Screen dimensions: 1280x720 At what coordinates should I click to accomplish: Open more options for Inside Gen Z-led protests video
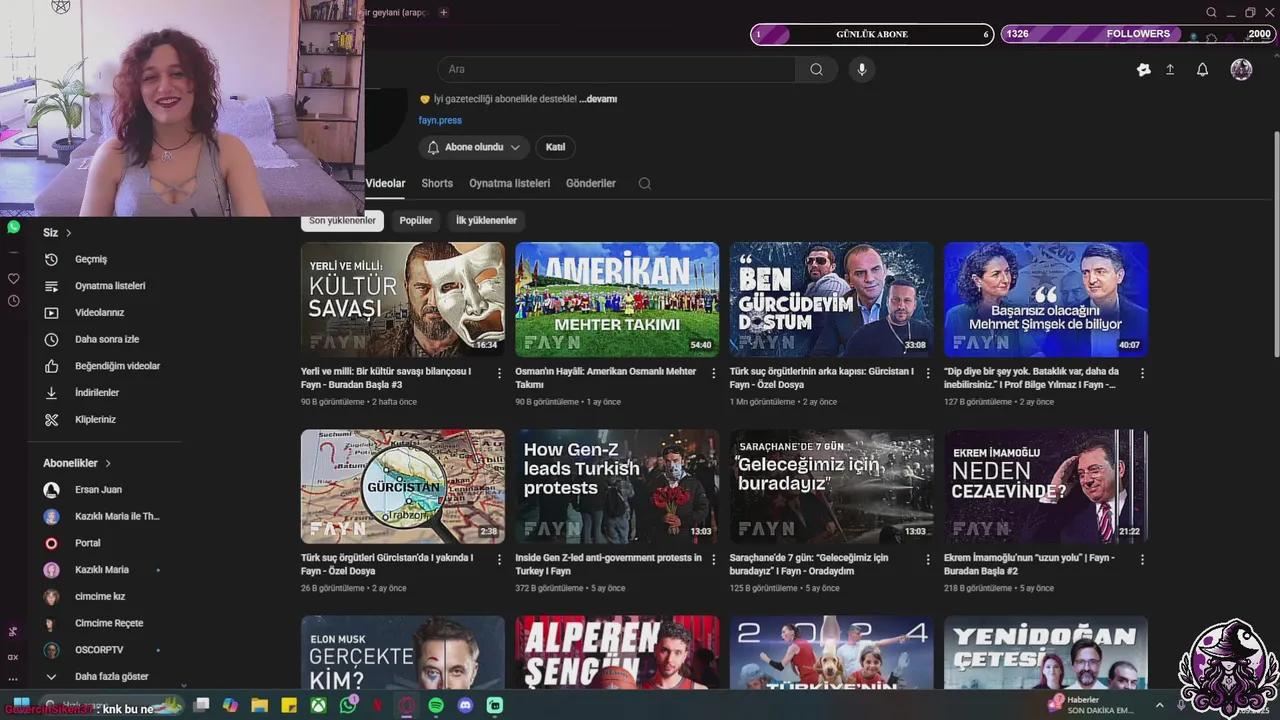713,560
